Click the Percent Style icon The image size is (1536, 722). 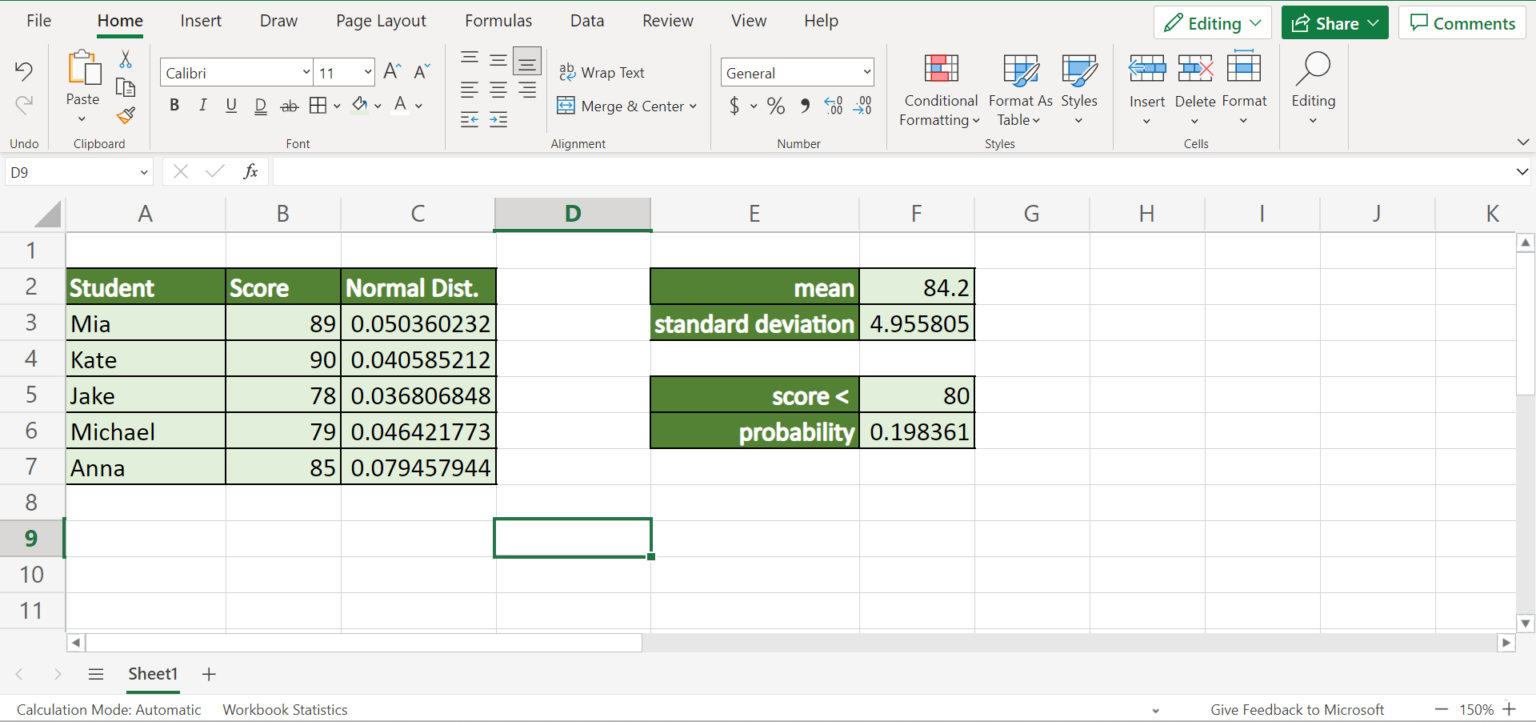click(x=776, y=105)
